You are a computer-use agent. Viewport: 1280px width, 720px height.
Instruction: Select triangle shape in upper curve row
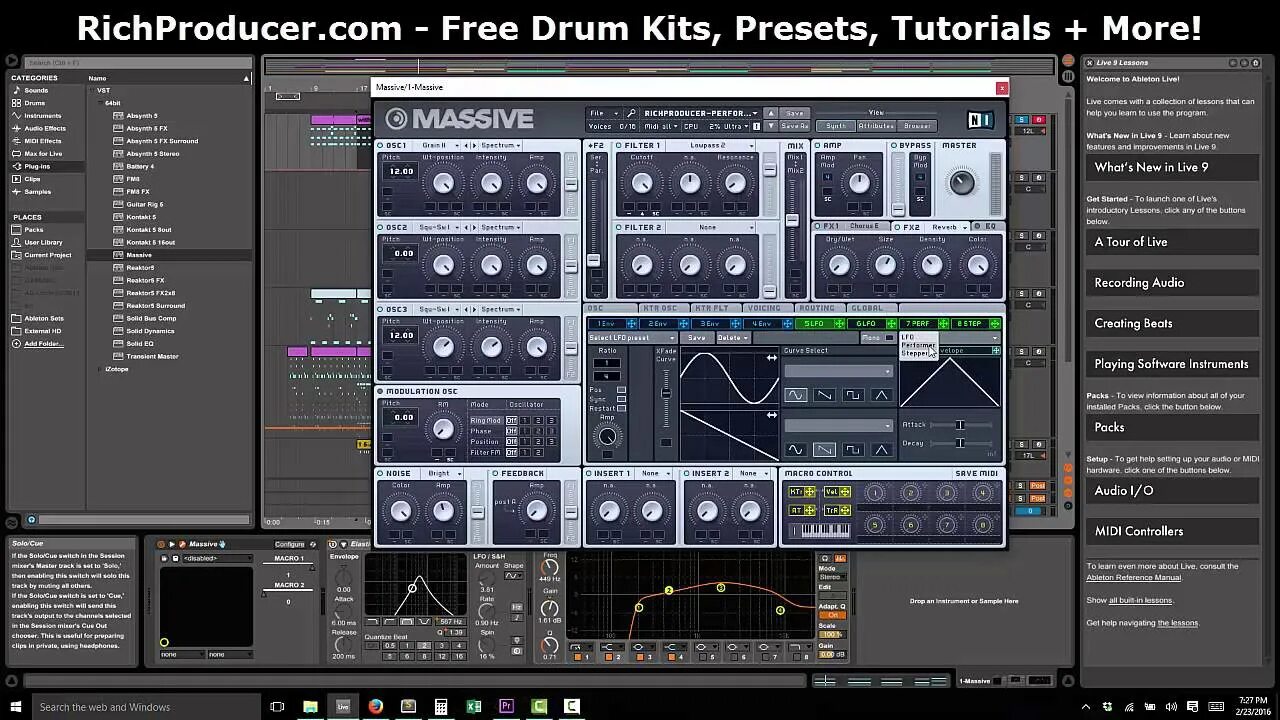point(881,395)
